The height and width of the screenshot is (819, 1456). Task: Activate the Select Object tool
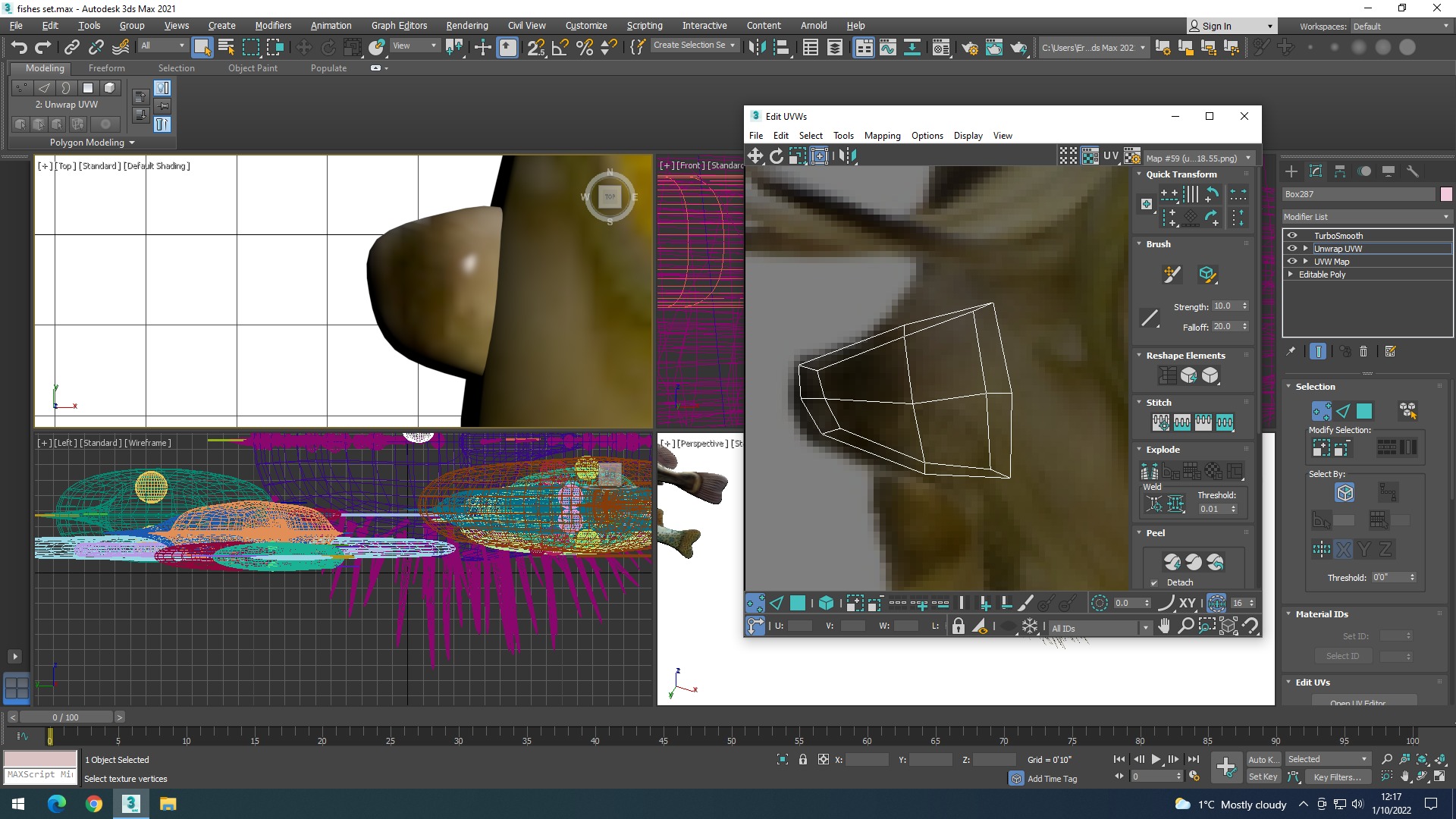coord(202,47)
